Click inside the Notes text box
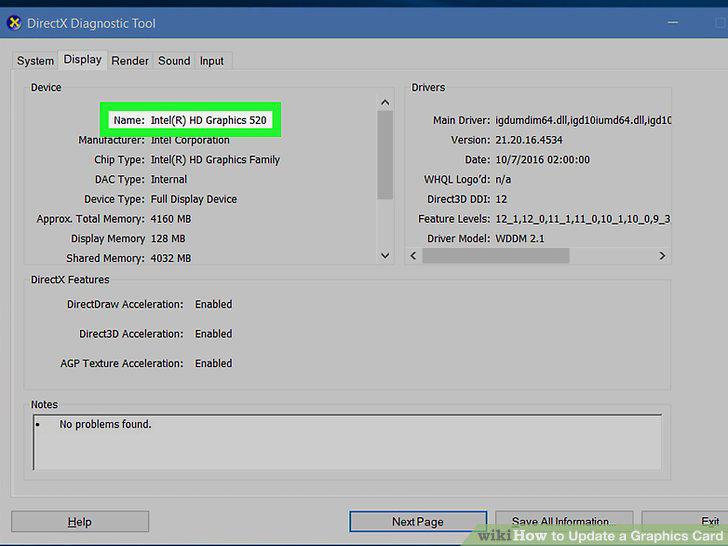The image size is (728, 546). click(x=347, y=442)
